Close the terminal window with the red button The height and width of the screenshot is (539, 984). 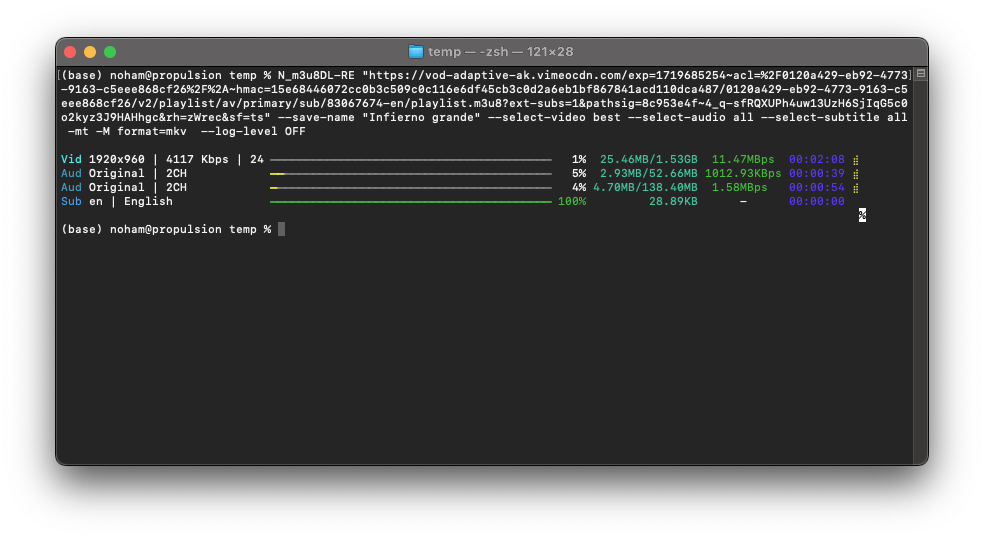70,52
